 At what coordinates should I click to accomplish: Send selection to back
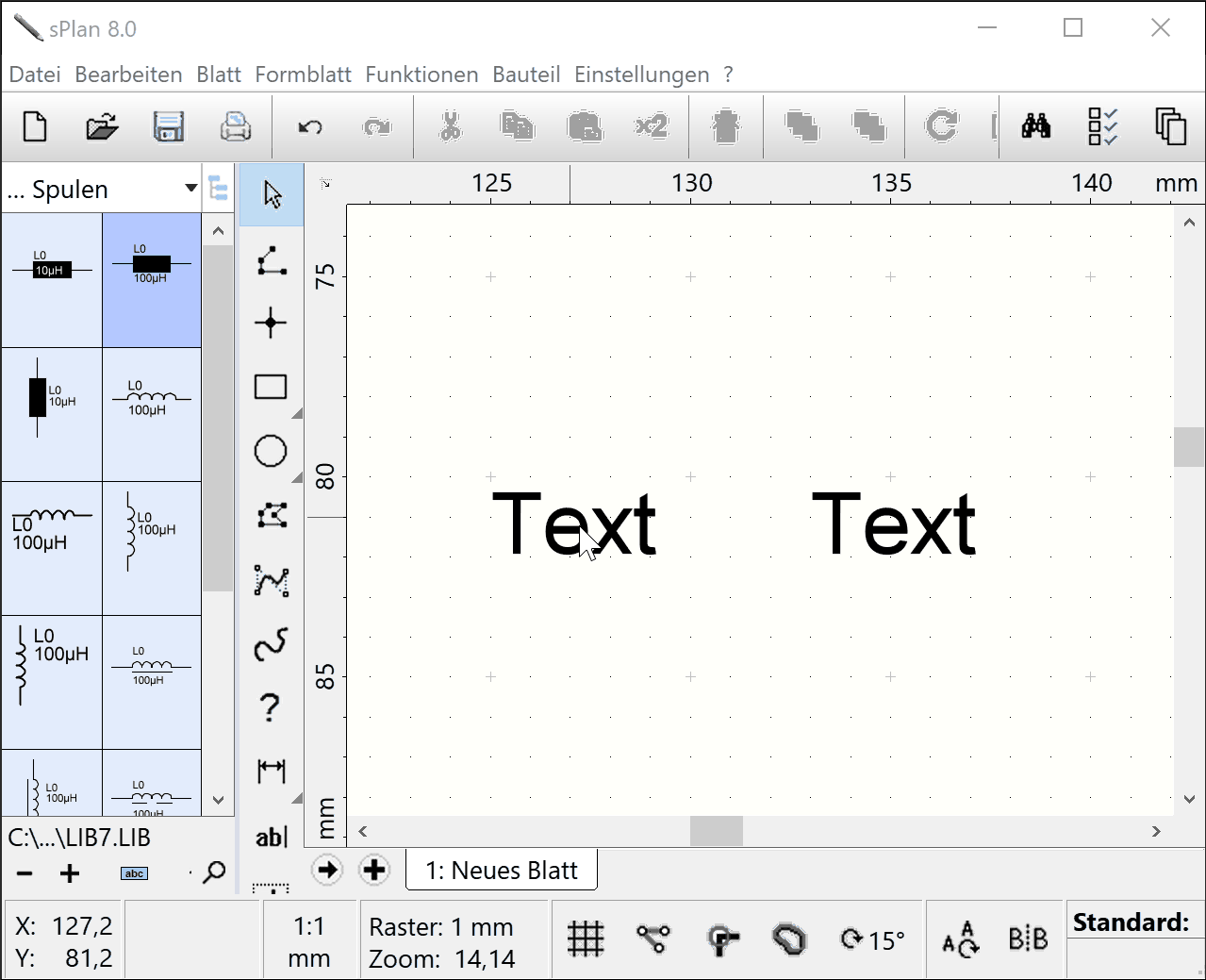[868, 126]
